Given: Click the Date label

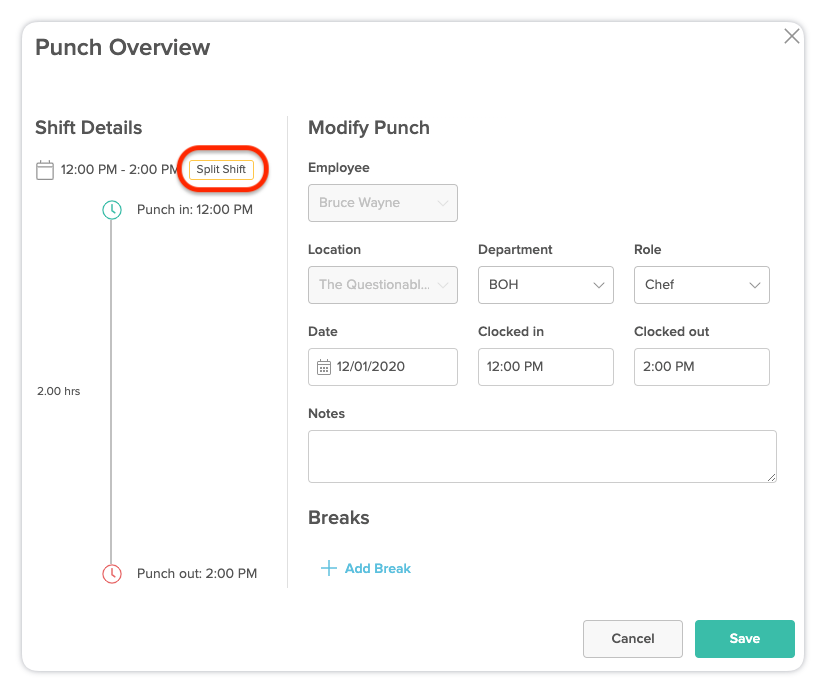Looking at the screenshot, I should (323, 332).
